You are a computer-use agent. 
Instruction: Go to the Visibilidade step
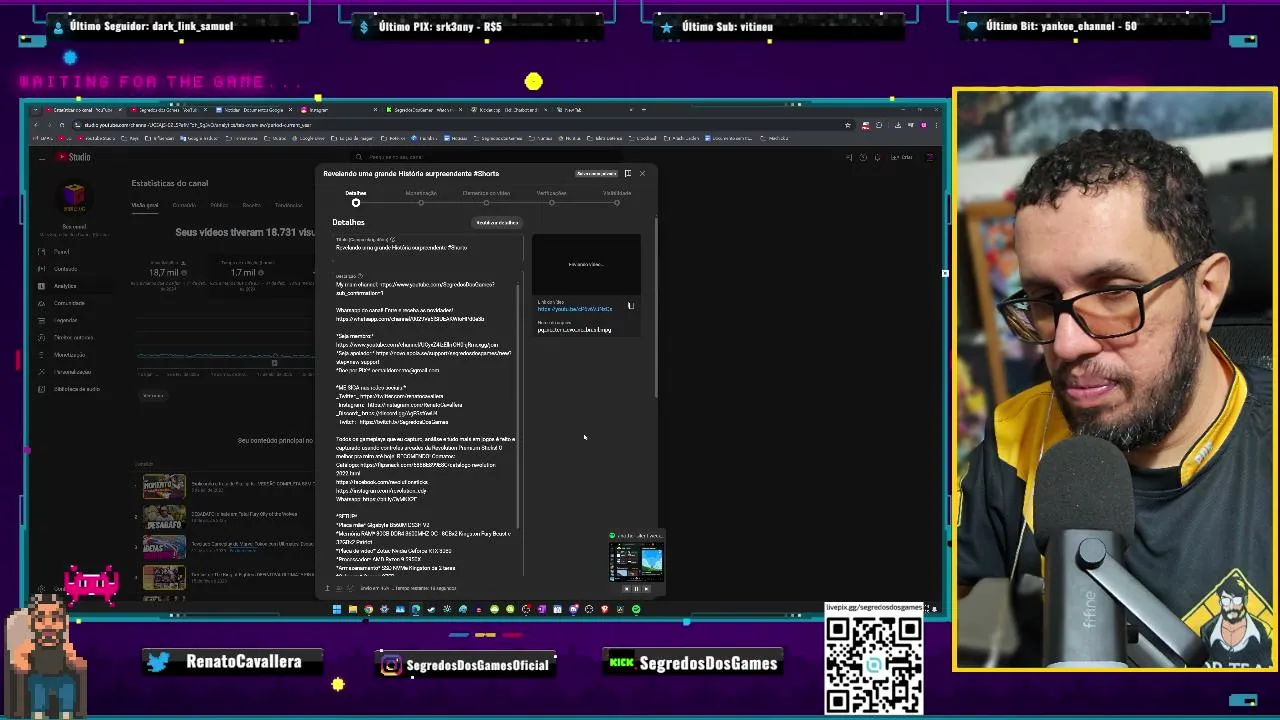click(x=617, y=198)
